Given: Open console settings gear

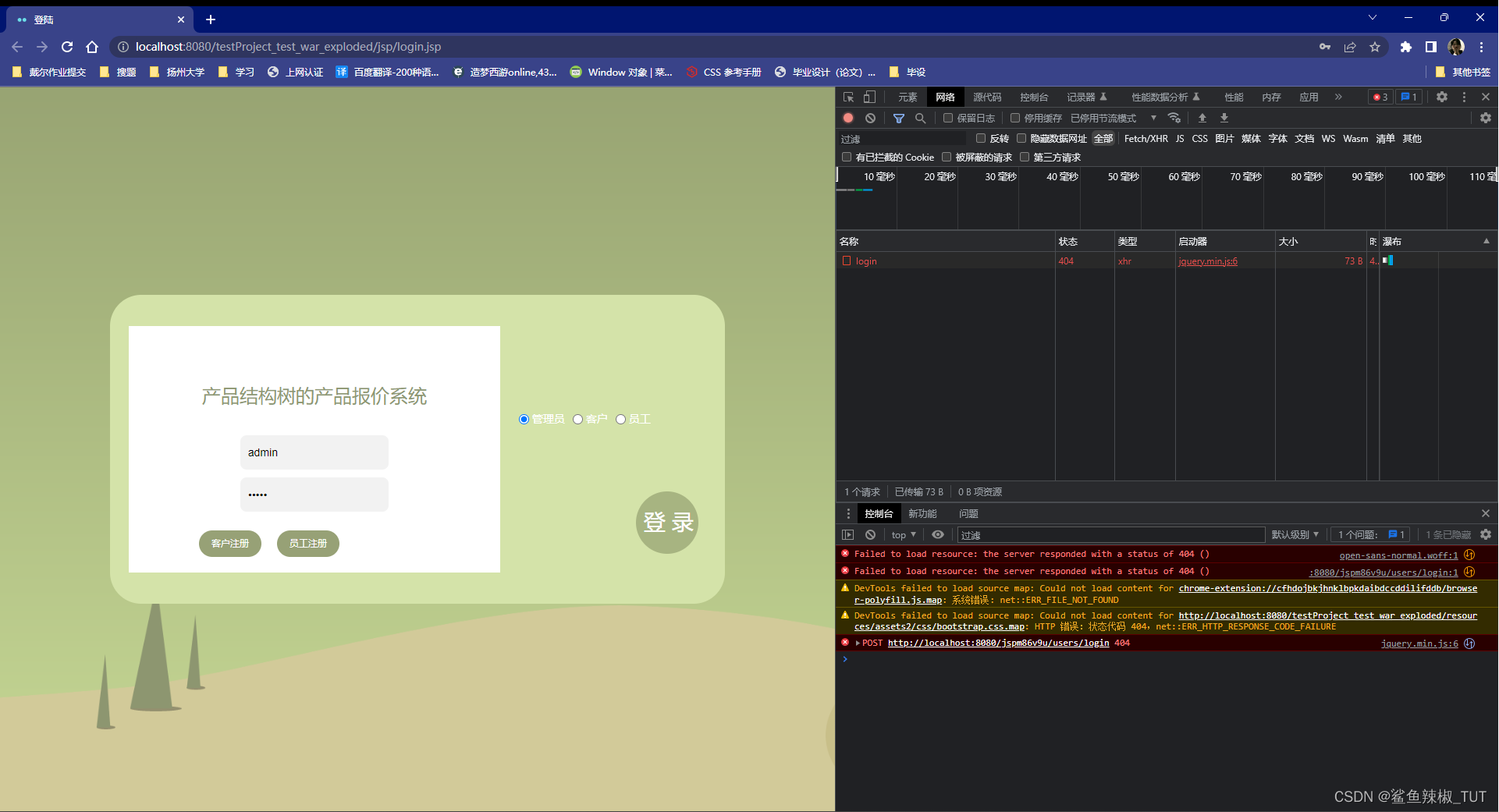Looking at the screenshot, I should tap(1486, 534).
